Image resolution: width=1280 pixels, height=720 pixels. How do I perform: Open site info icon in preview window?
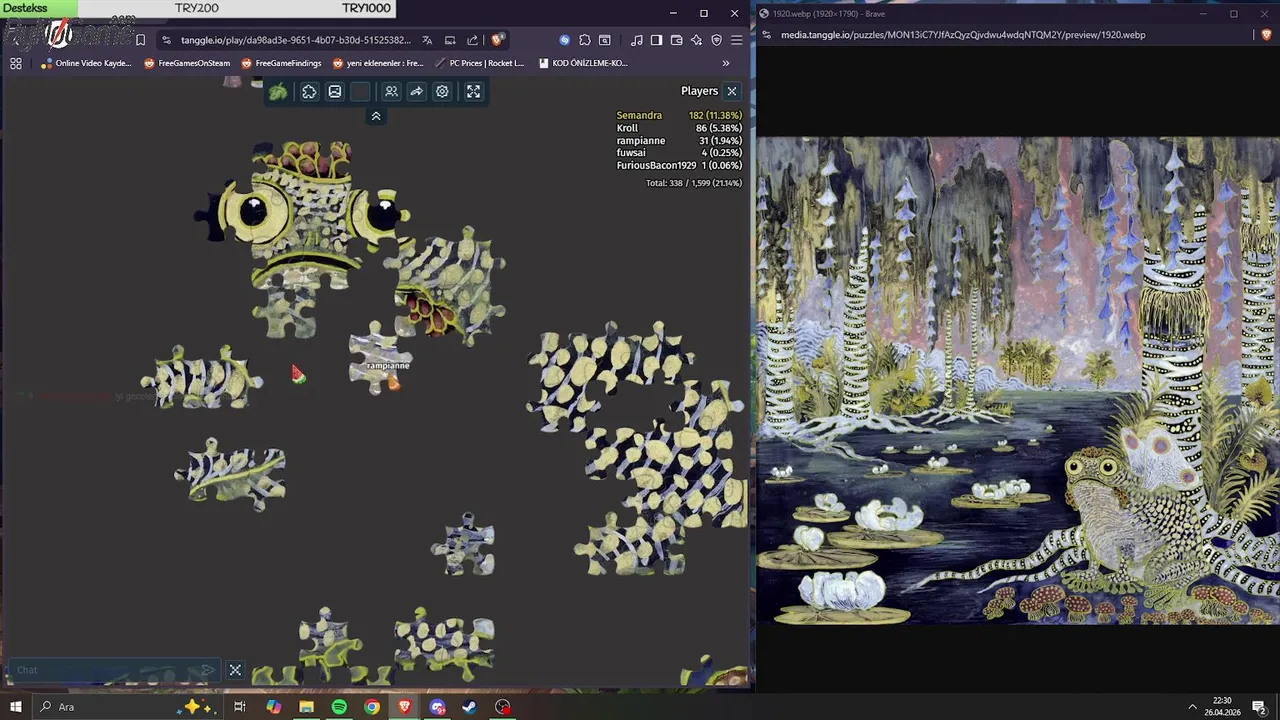(769, 35)
